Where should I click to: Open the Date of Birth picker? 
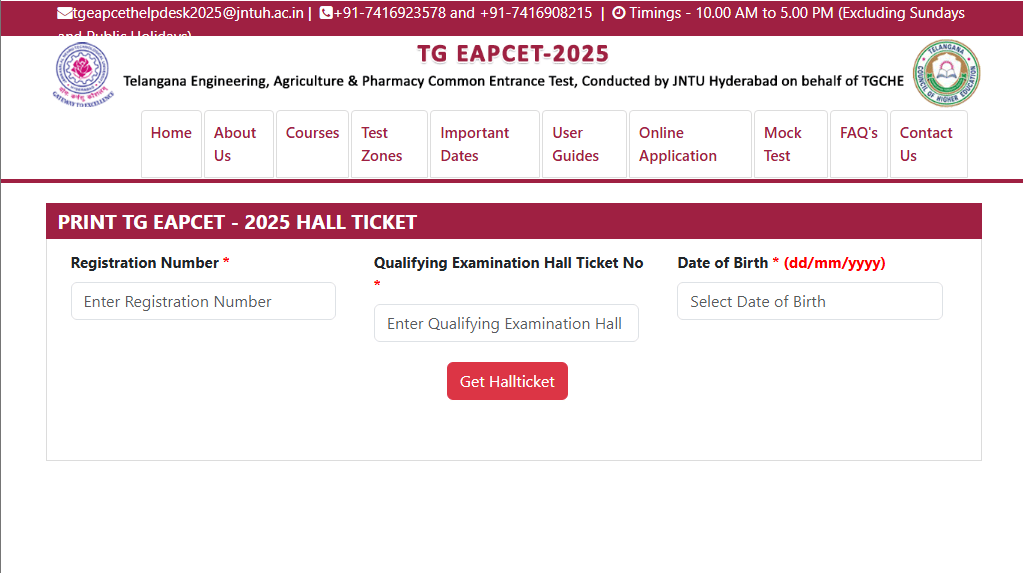click(x=809, y=301)
